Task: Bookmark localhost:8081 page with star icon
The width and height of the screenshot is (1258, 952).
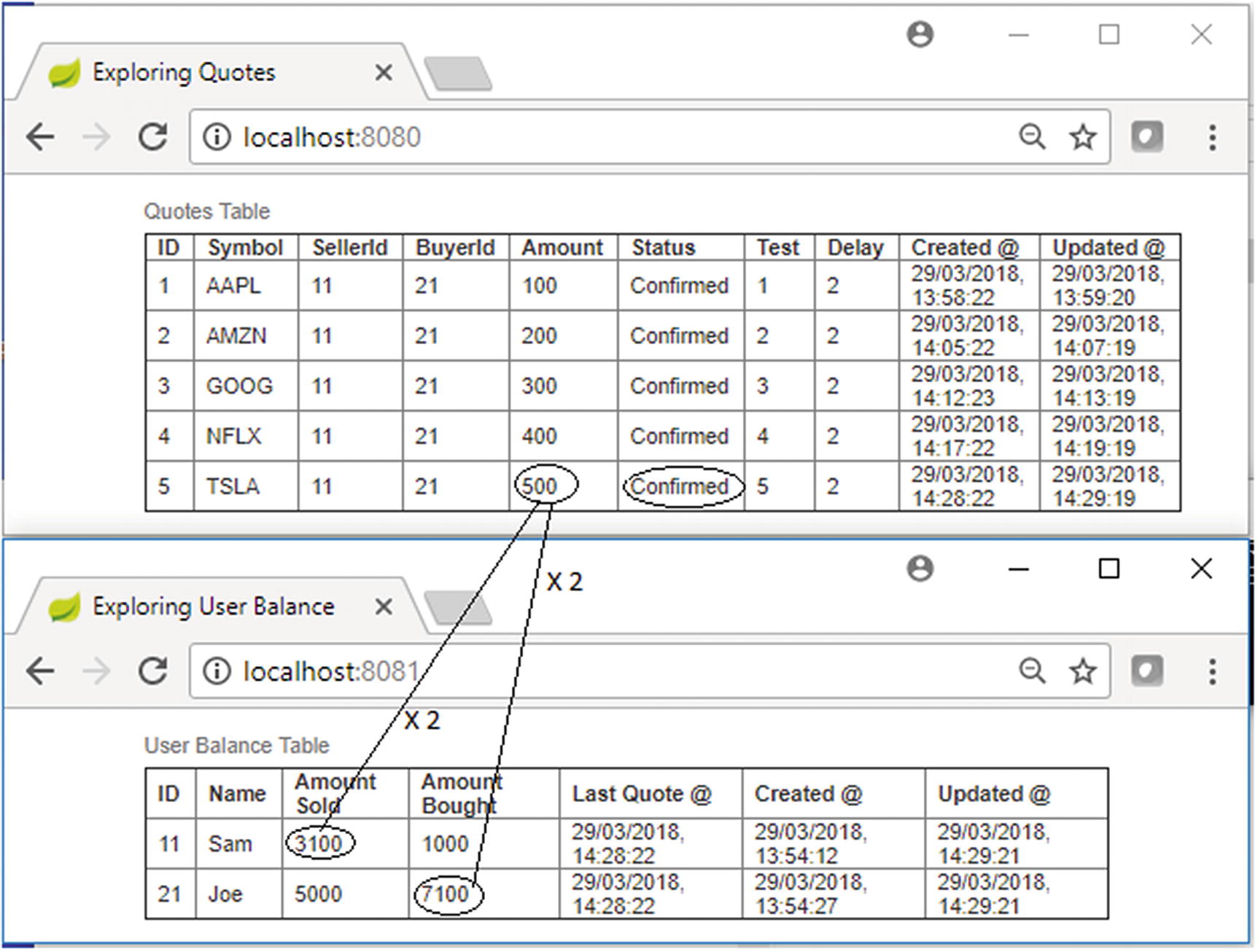Action: (x=1083, y=671)
